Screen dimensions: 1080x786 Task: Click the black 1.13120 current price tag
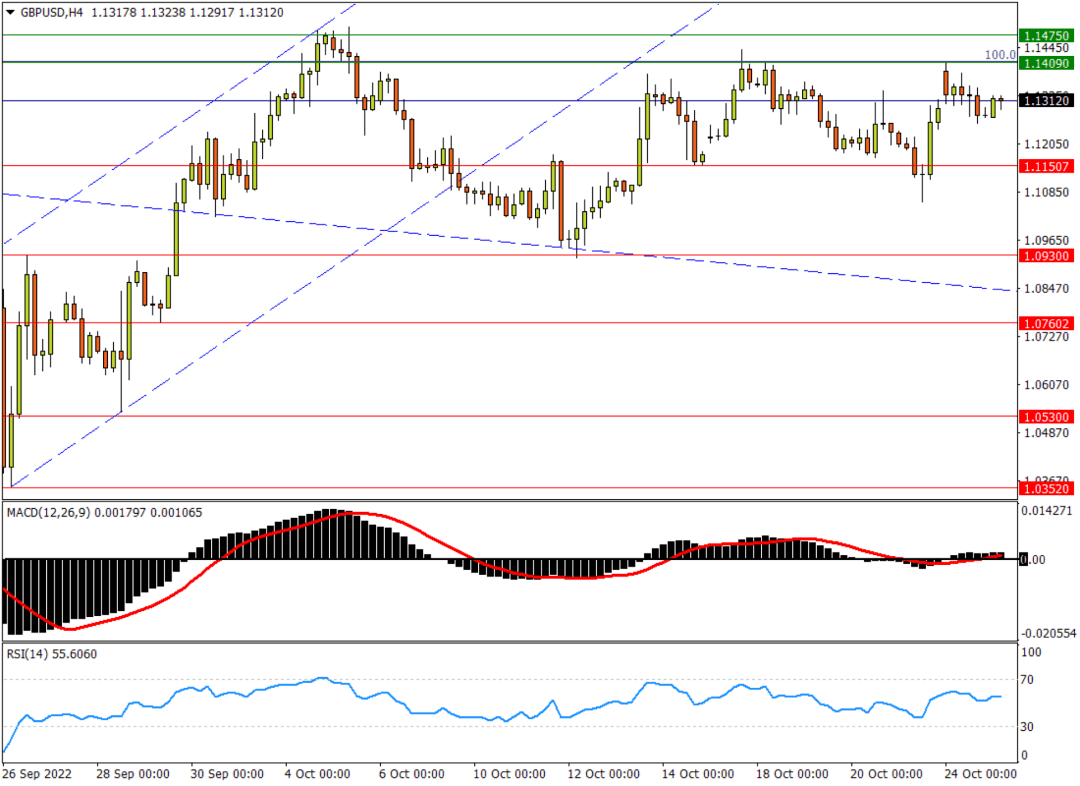click(x=1046, y=101)
